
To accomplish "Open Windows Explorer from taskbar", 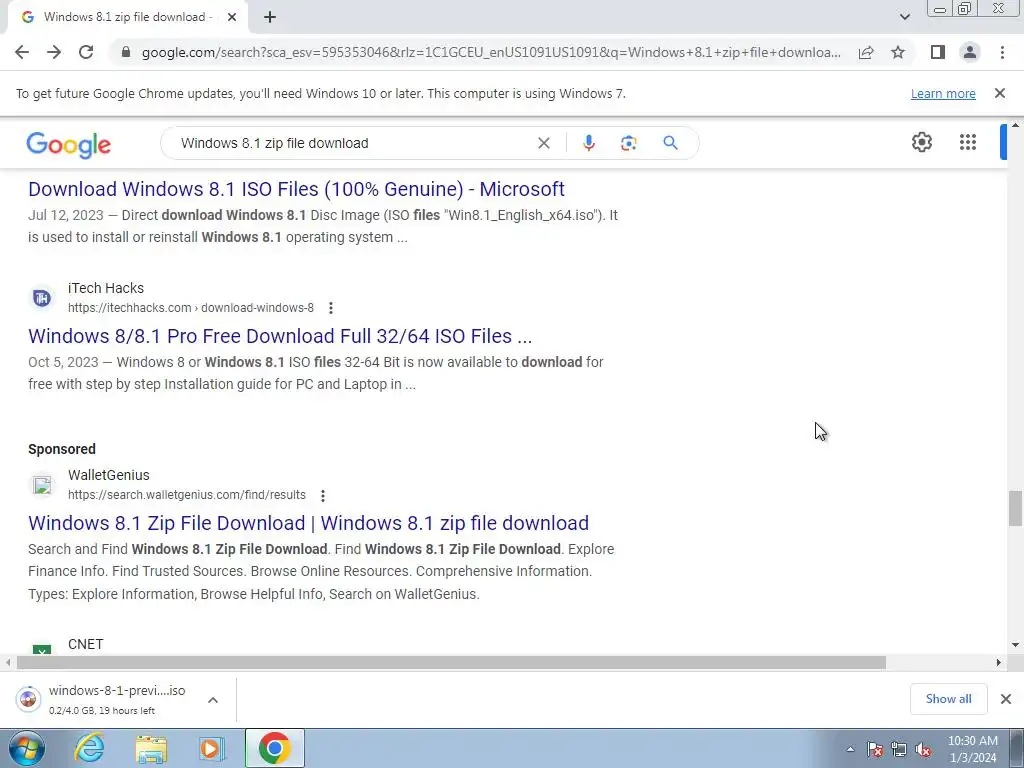I will pyautogui.click(x=152, y=748).
